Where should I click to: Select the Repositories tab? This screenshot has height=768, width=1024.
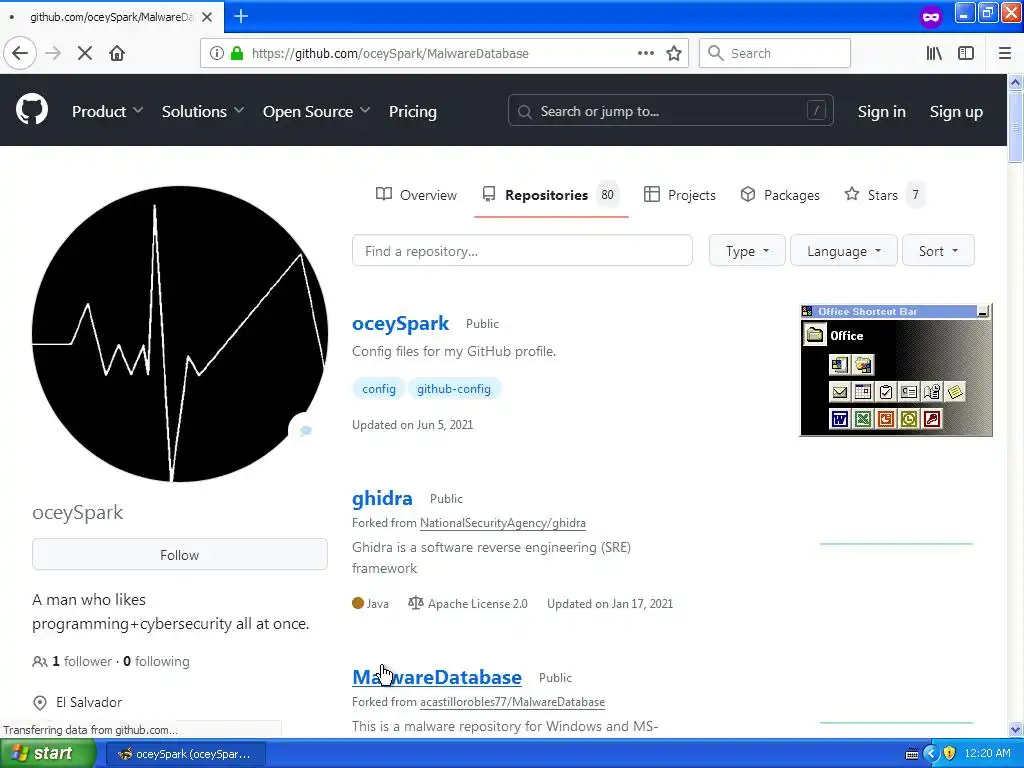pos(551,195)
